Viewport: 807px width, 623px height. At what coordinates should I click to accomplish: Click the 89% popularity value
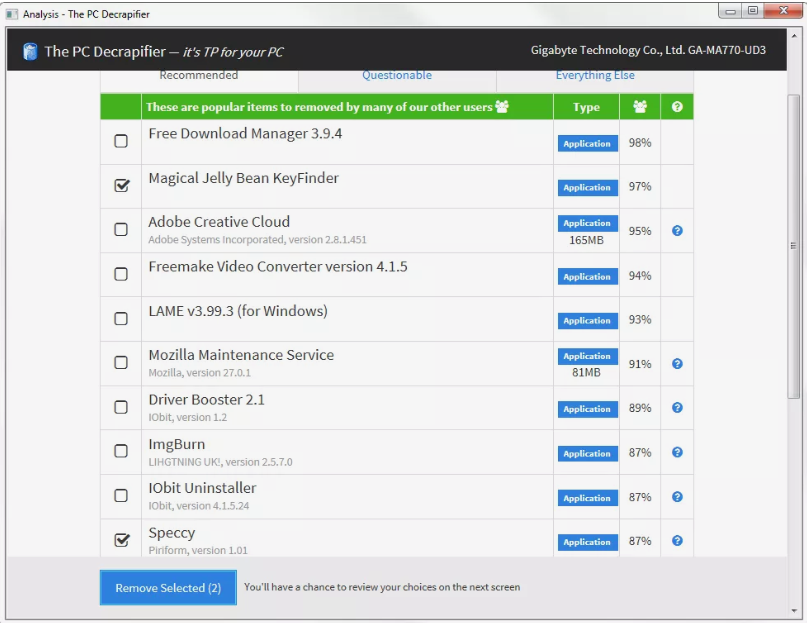coord(640,408)
